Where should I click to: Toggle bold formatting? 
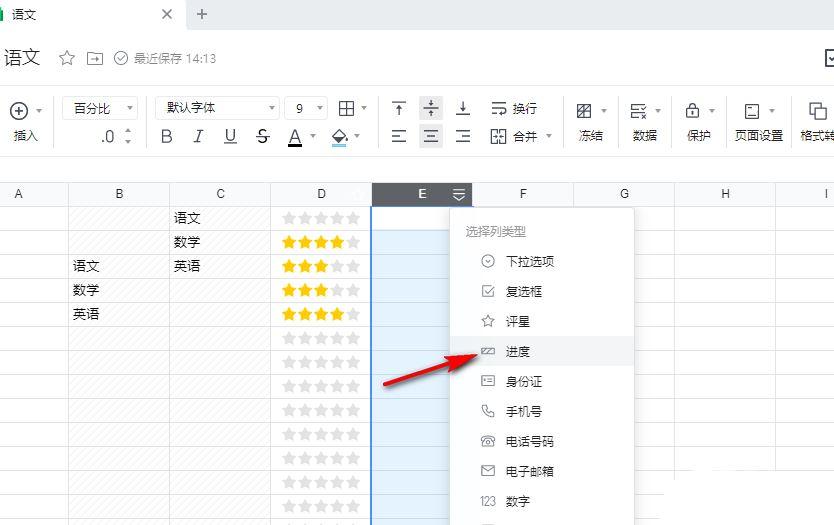167,136
